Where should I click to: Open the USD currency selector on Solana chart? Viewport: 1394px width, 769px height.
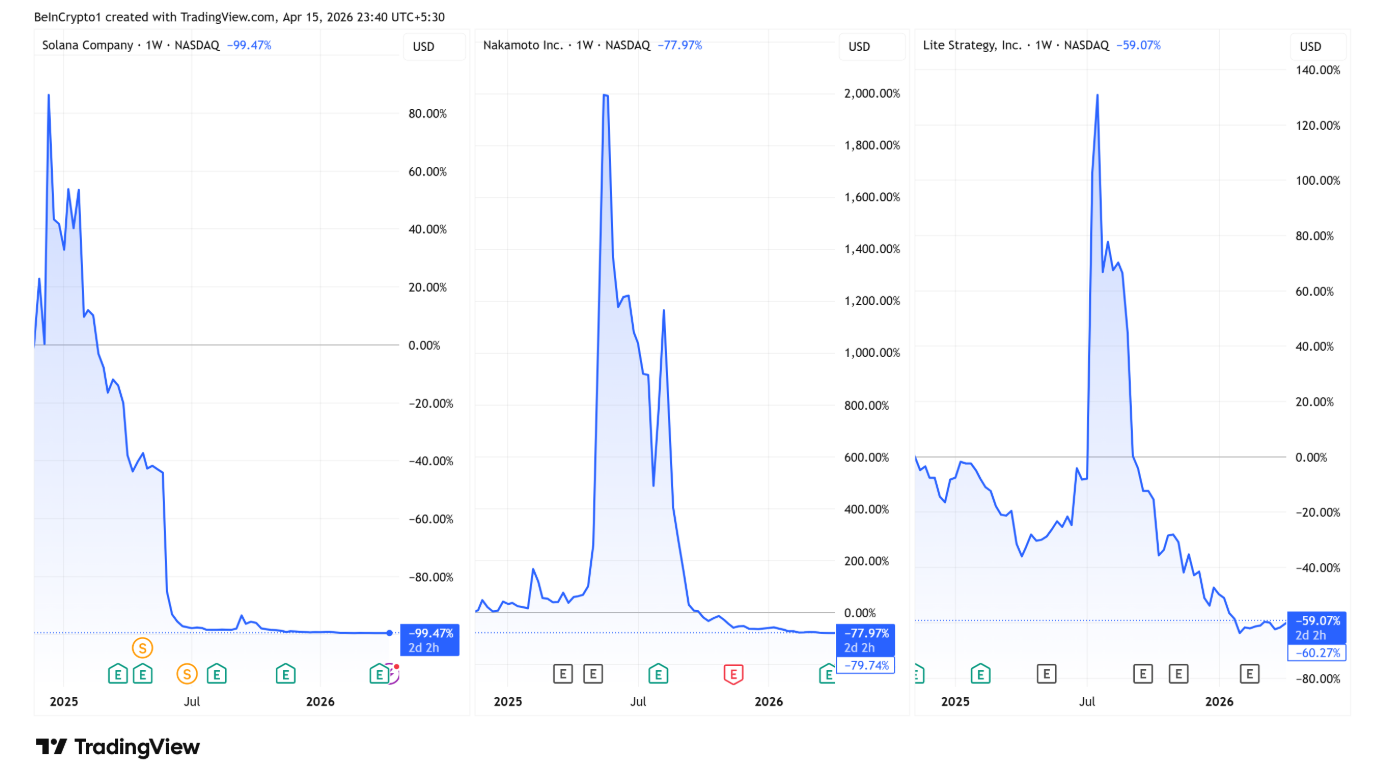pyautogui.click(x=424, y=46)
